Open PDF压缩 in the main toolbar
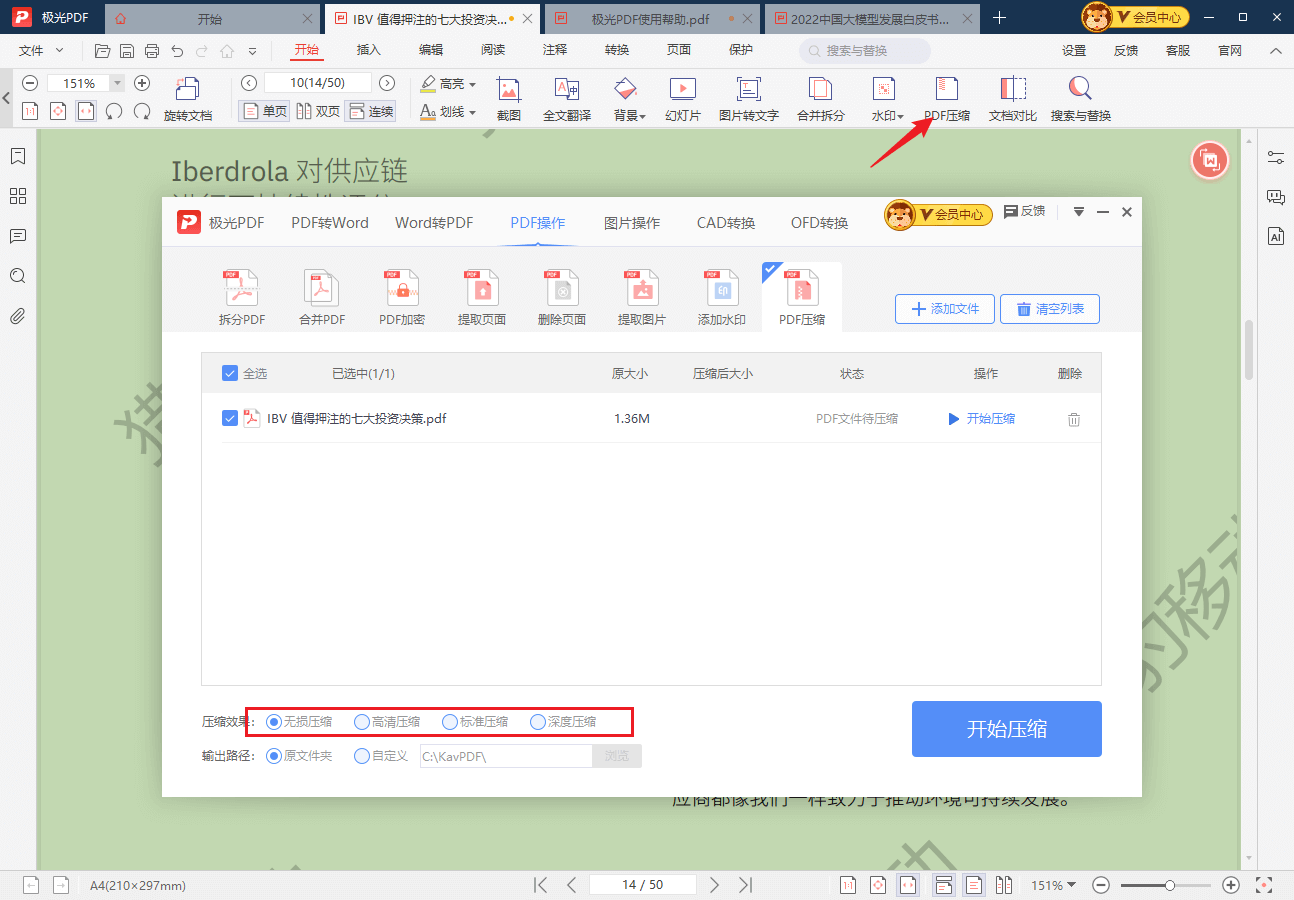 click(x=946, y=99)
